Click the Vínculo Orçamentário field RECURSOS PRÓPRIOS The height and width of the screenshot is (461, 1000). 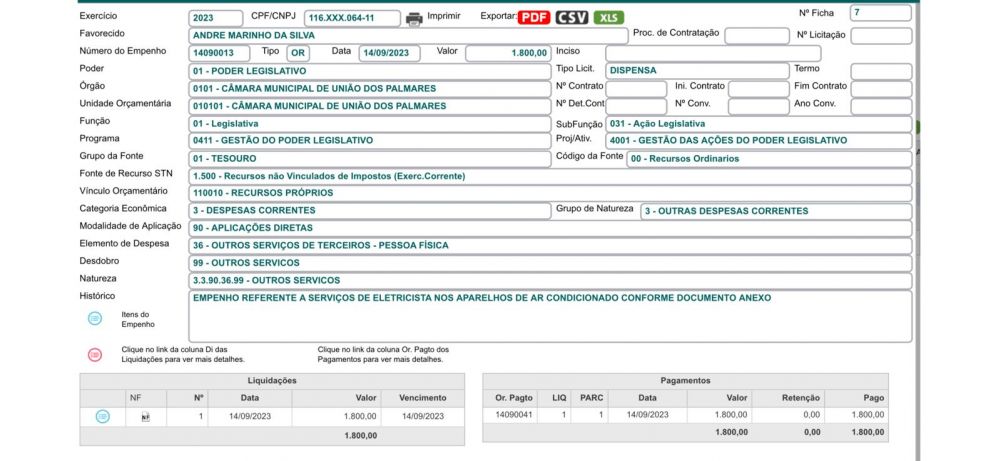550,193
